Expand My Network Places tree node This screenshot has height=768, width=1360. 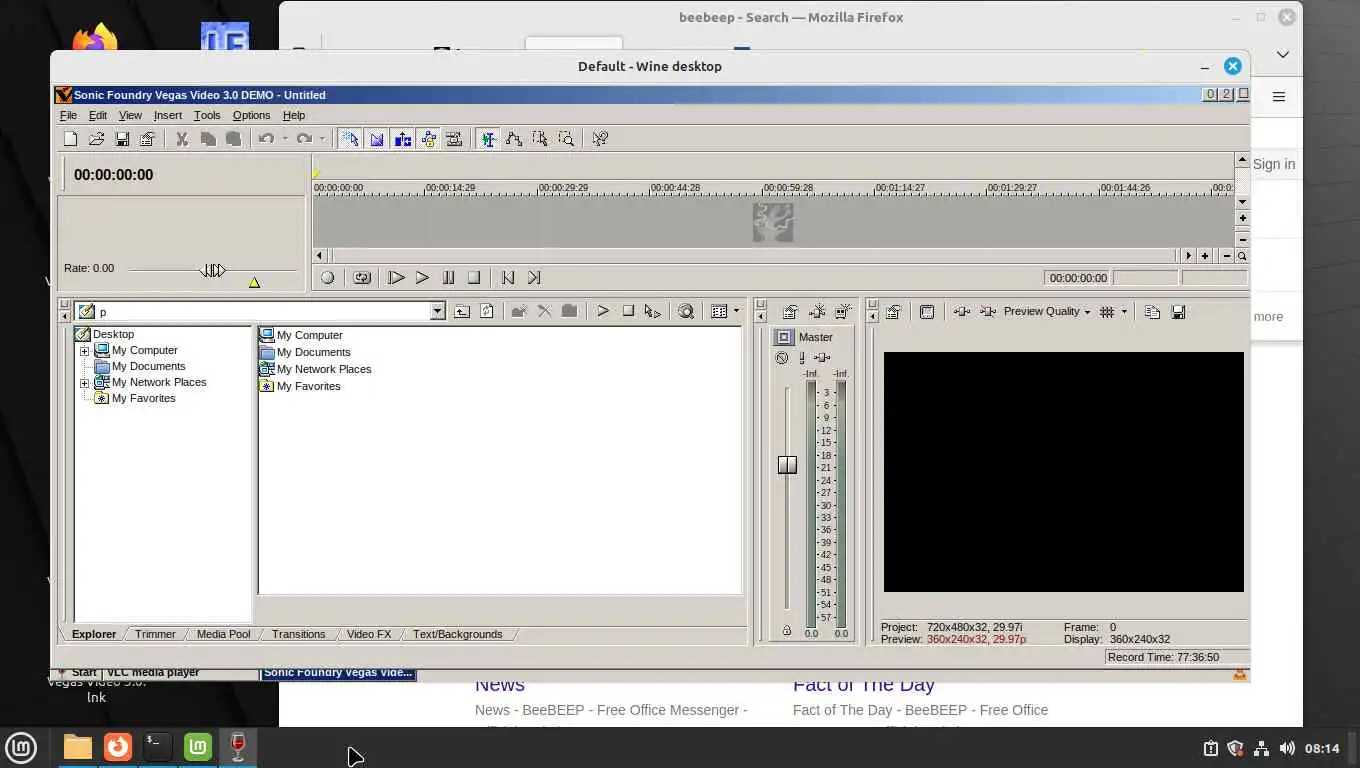pyautogui.click(x=85, y=383)
